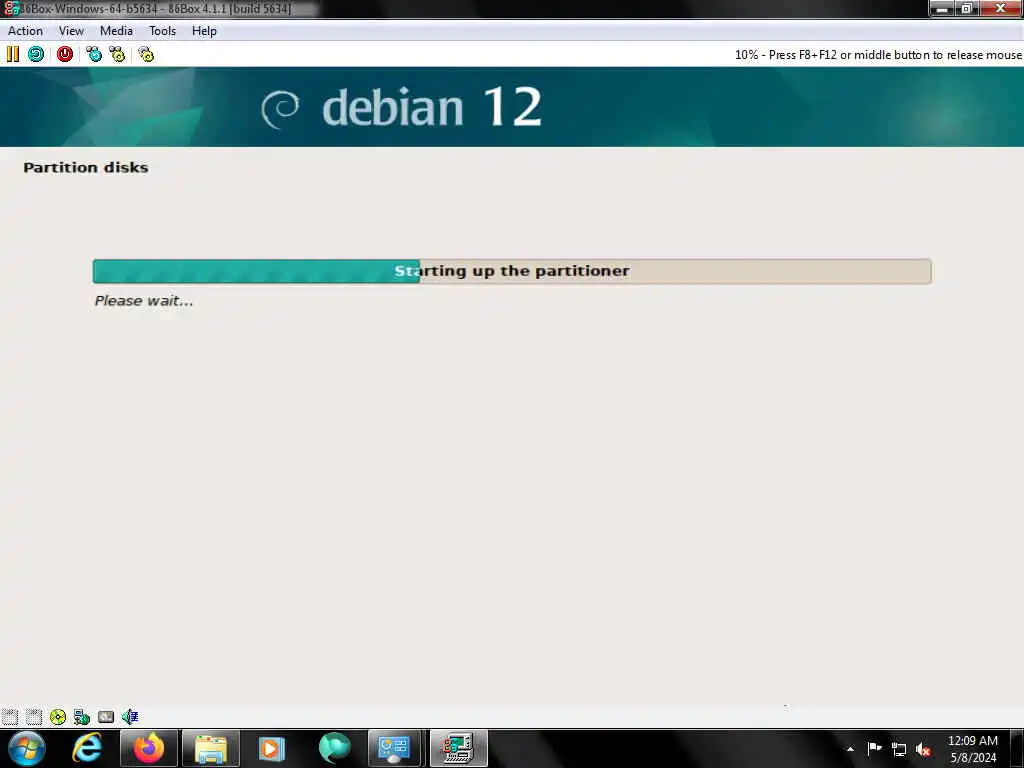Open the Tools menu
The height and width of the screenshot is (768, 1024).
click(163, 31)
